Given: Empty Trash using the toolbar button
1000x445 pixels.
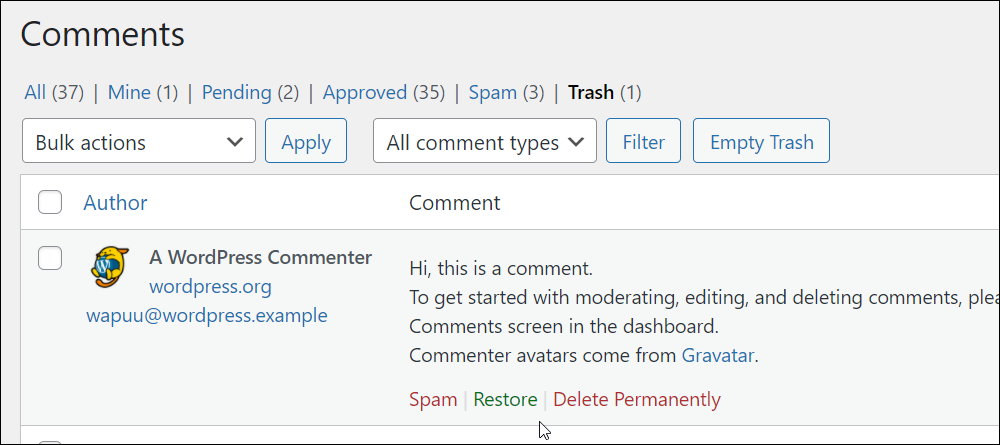Looking at the screenshot, I should [x=761, y=140].
